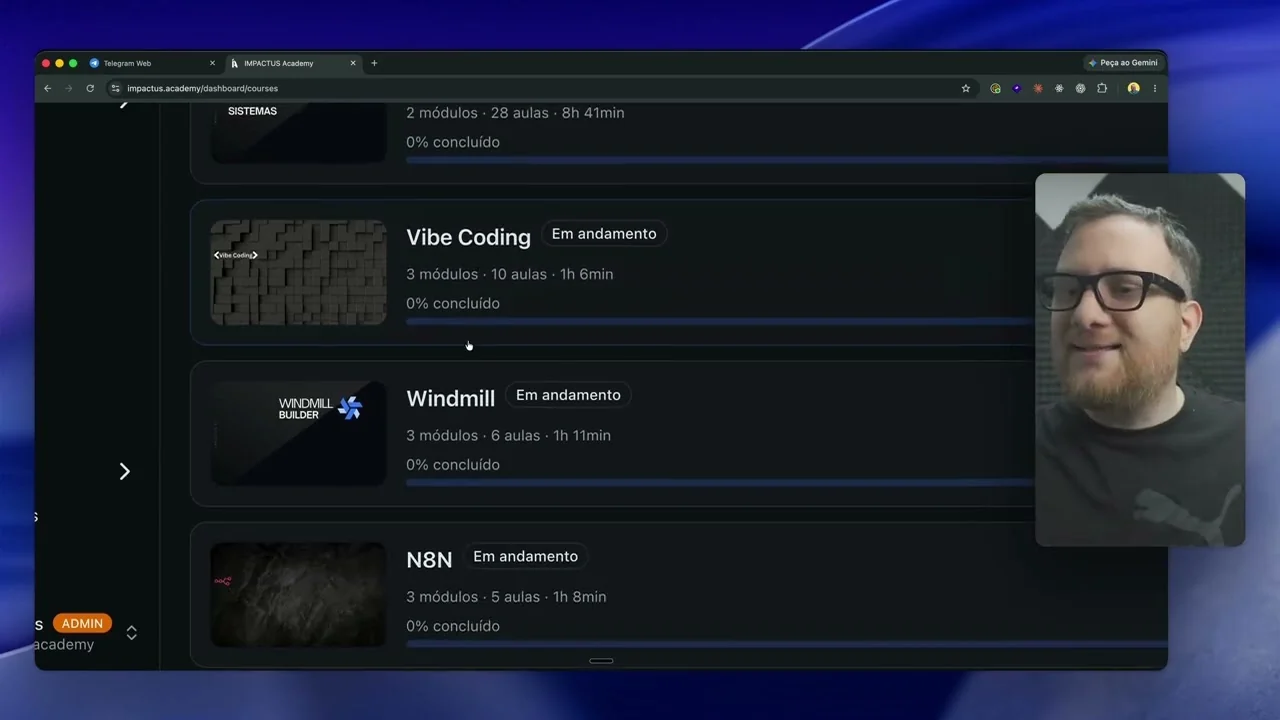Open the Extensions puzzle-piece menu
The width and height of the screenshot is (1280, 720).
[x=1102, y=88]
